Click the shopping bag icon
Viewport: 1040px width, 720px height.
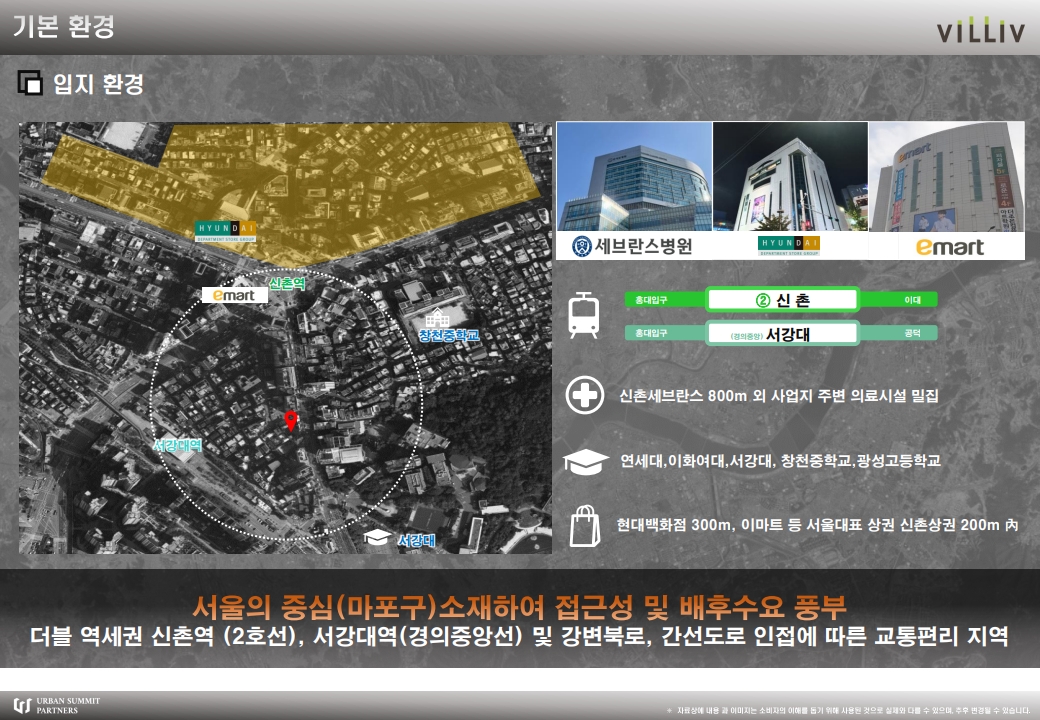point(585,526)
